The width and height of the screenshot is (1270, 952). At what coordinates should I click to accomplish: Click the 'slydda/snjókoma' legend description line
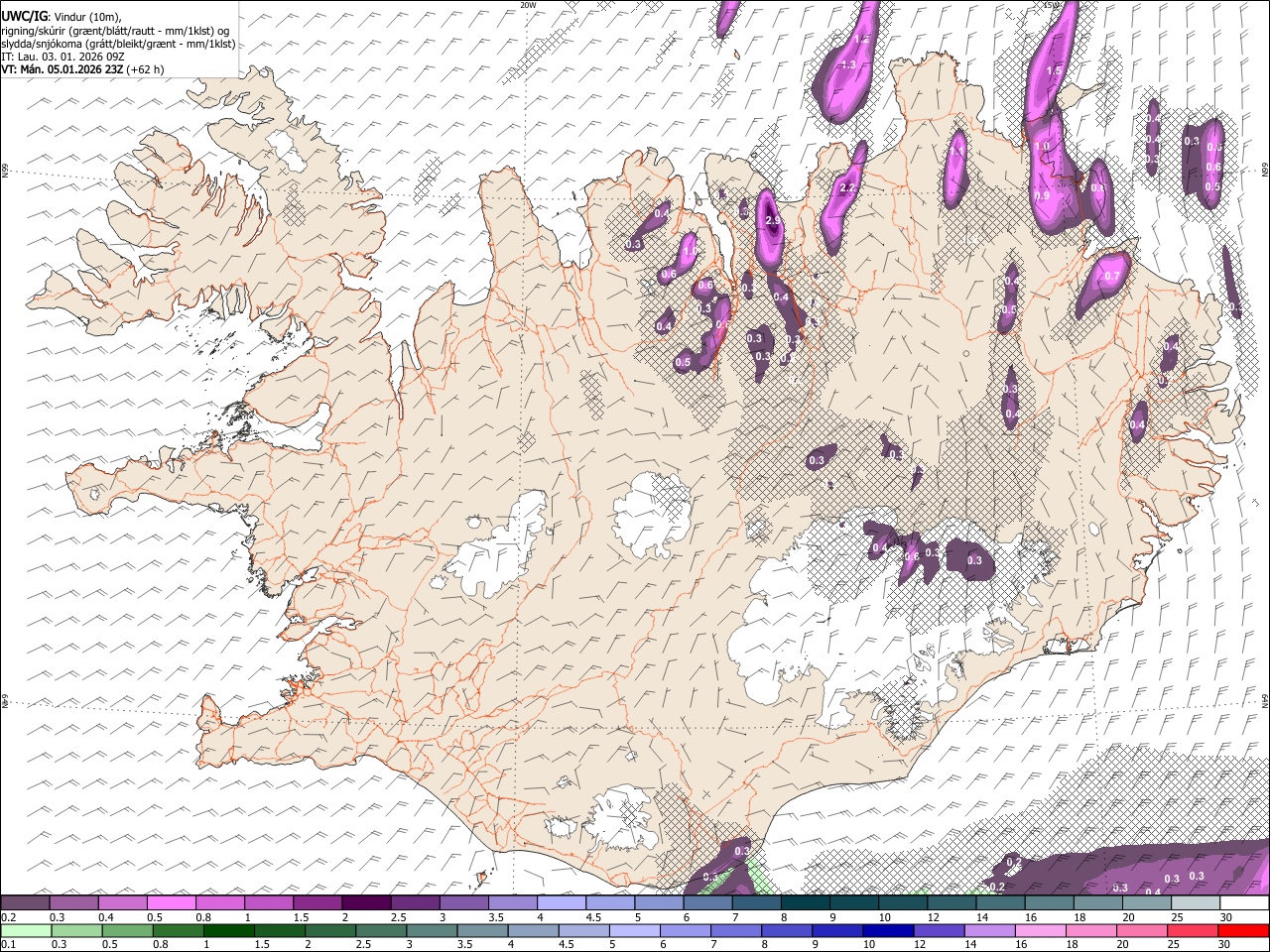(119, 44)
